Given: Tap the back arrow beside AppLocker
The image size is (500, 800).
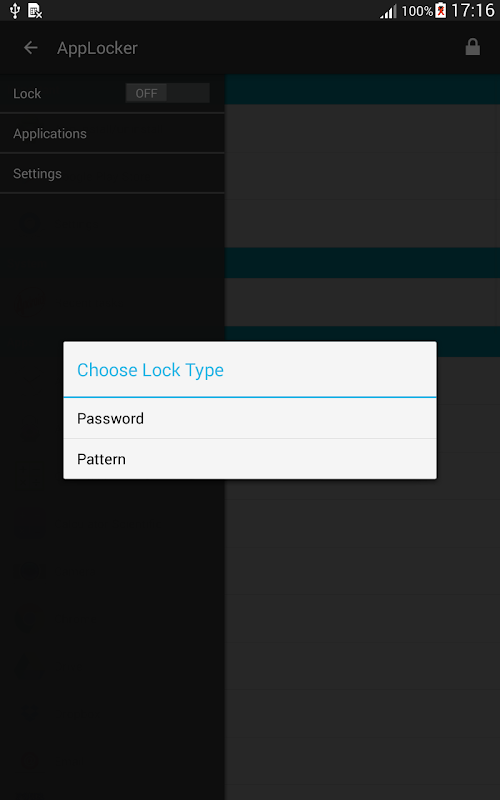Looking at the screenshot, I should [x=31, y=48].
